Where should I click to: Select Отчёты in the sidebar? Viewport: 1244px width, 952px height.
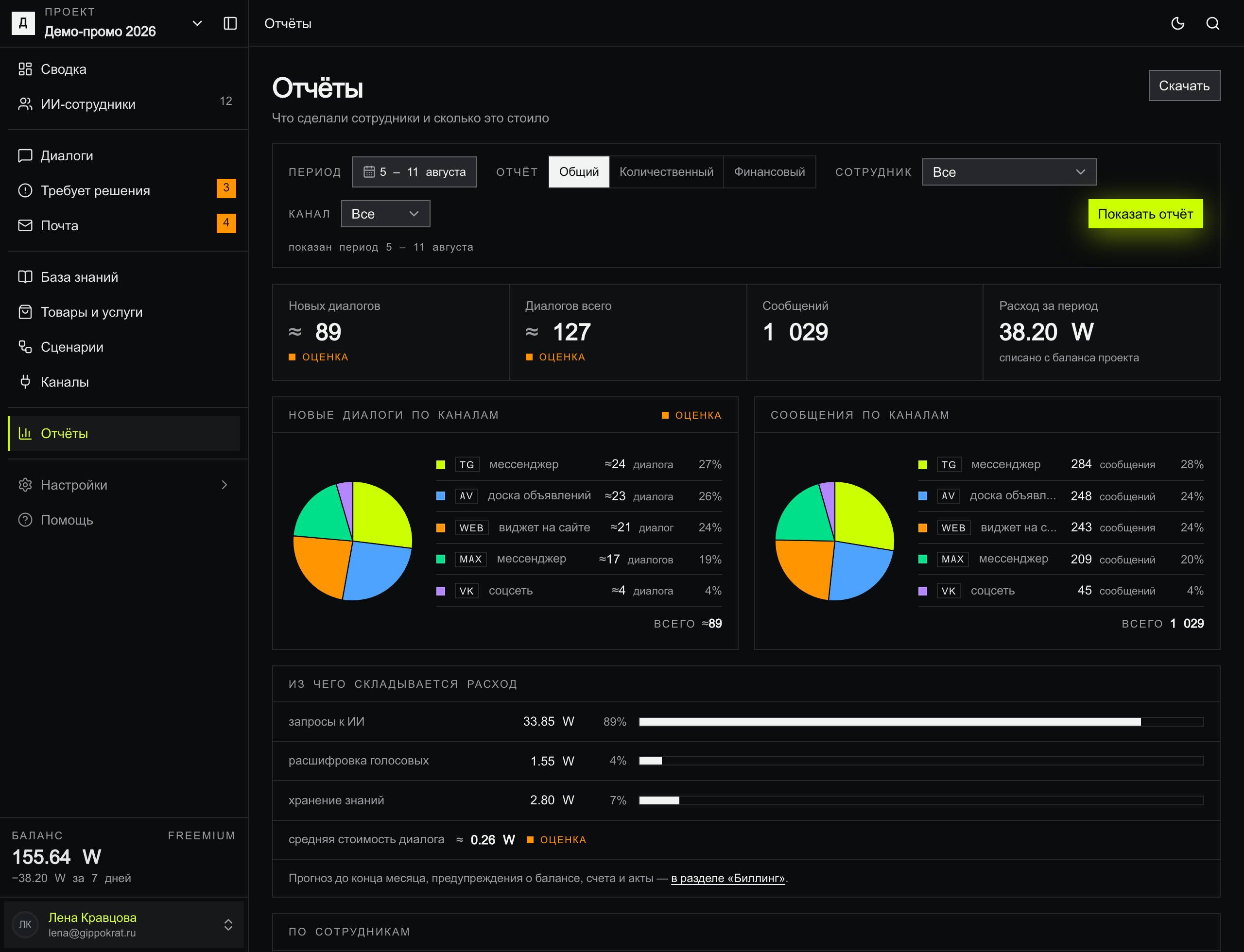pos(124,433)
